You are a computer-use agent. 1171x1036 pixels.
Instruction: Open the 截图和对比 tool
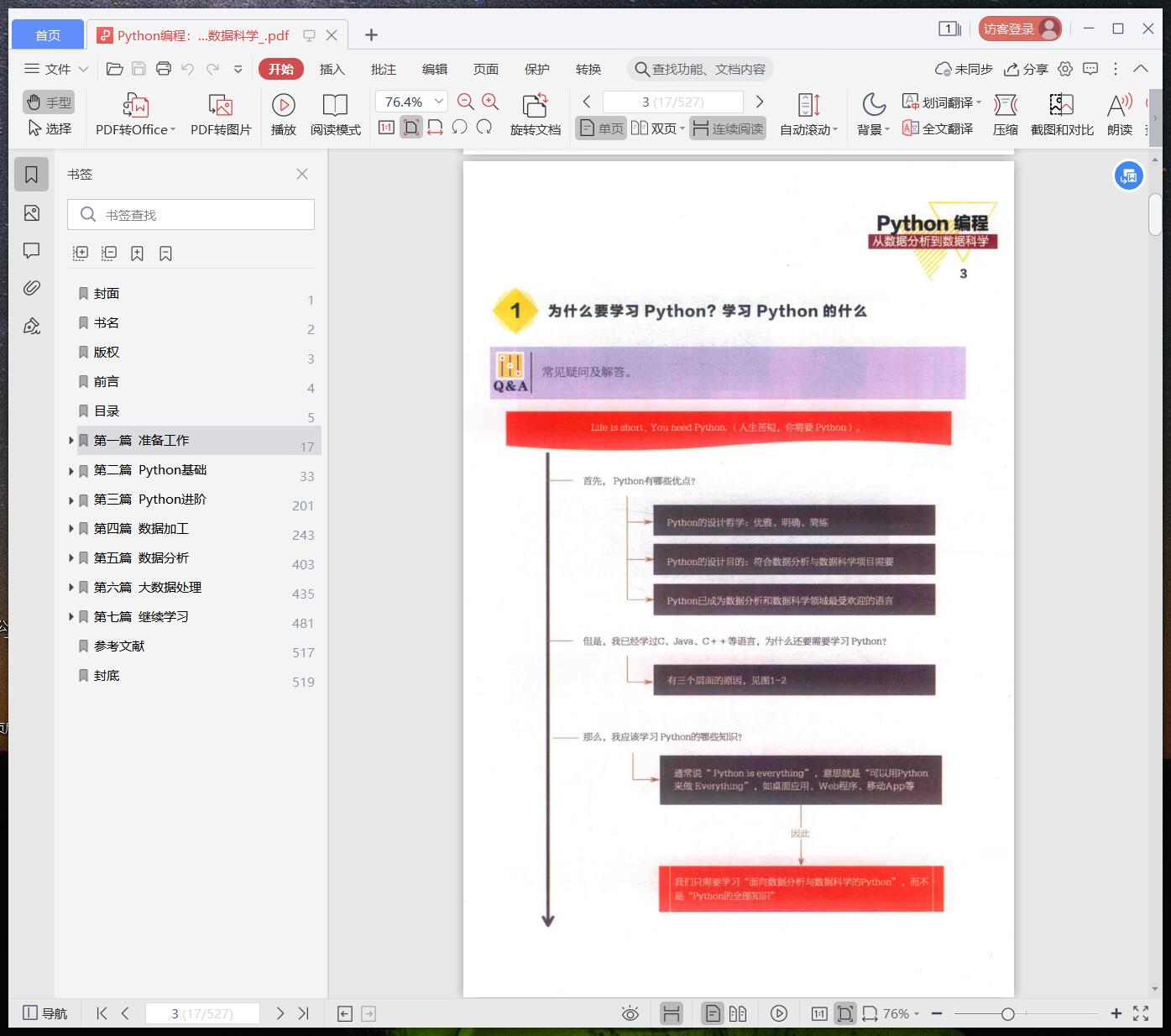point(1062,114)
